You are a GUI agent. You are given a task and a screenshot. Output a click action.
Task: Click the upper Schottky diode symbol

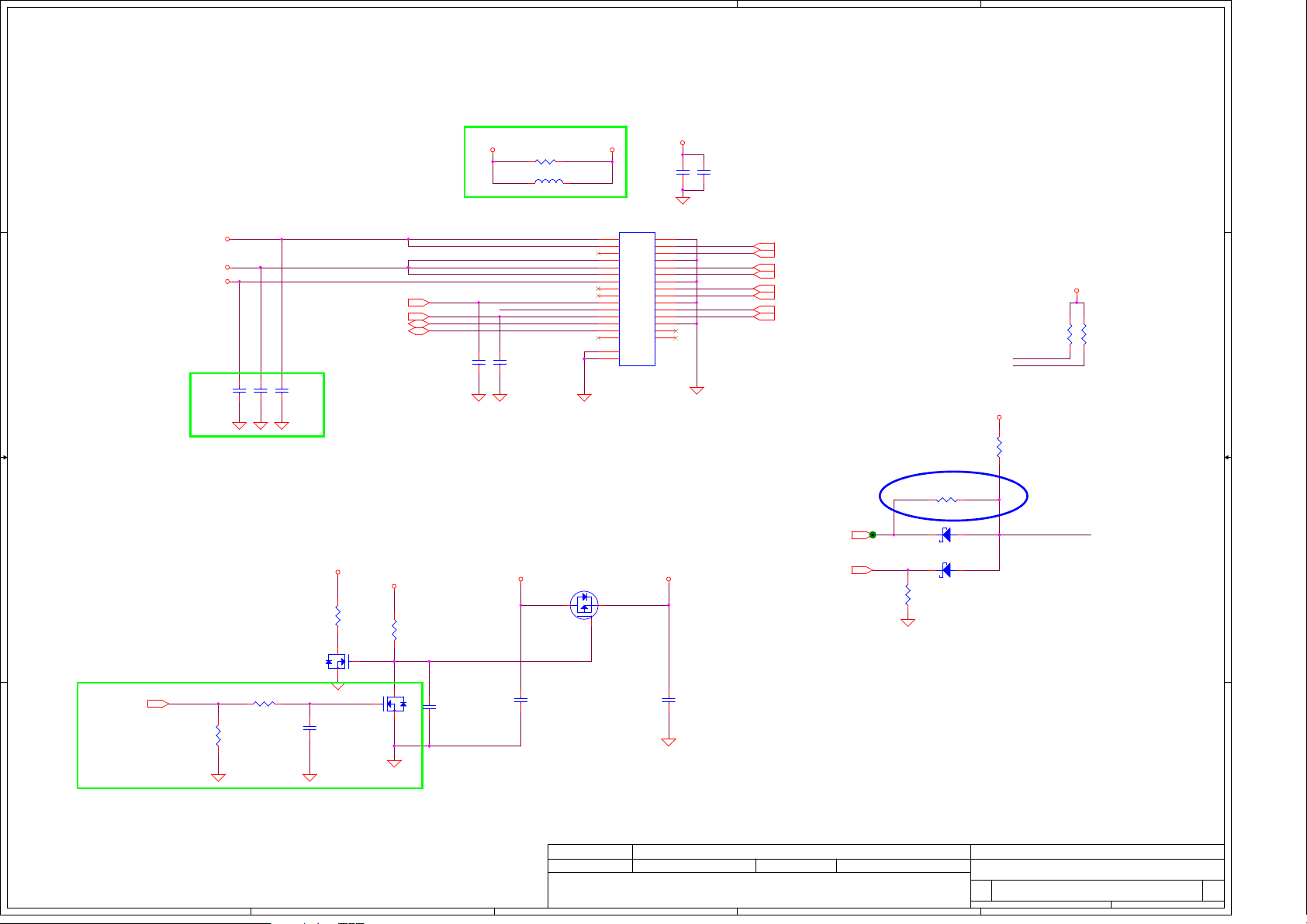pos(946,535)
